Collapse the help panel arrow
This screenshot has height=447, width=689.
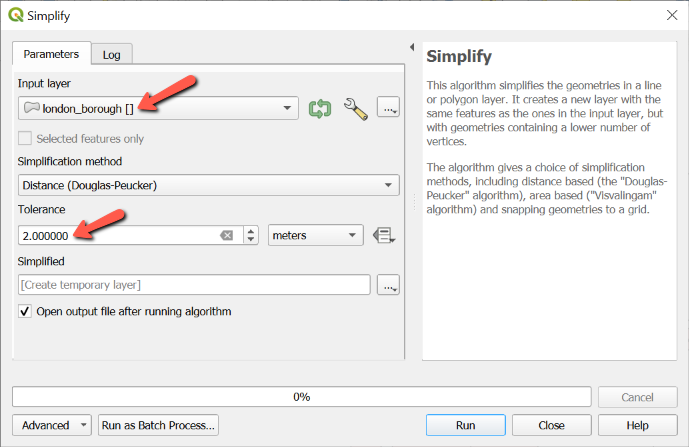tap(412, 47)
